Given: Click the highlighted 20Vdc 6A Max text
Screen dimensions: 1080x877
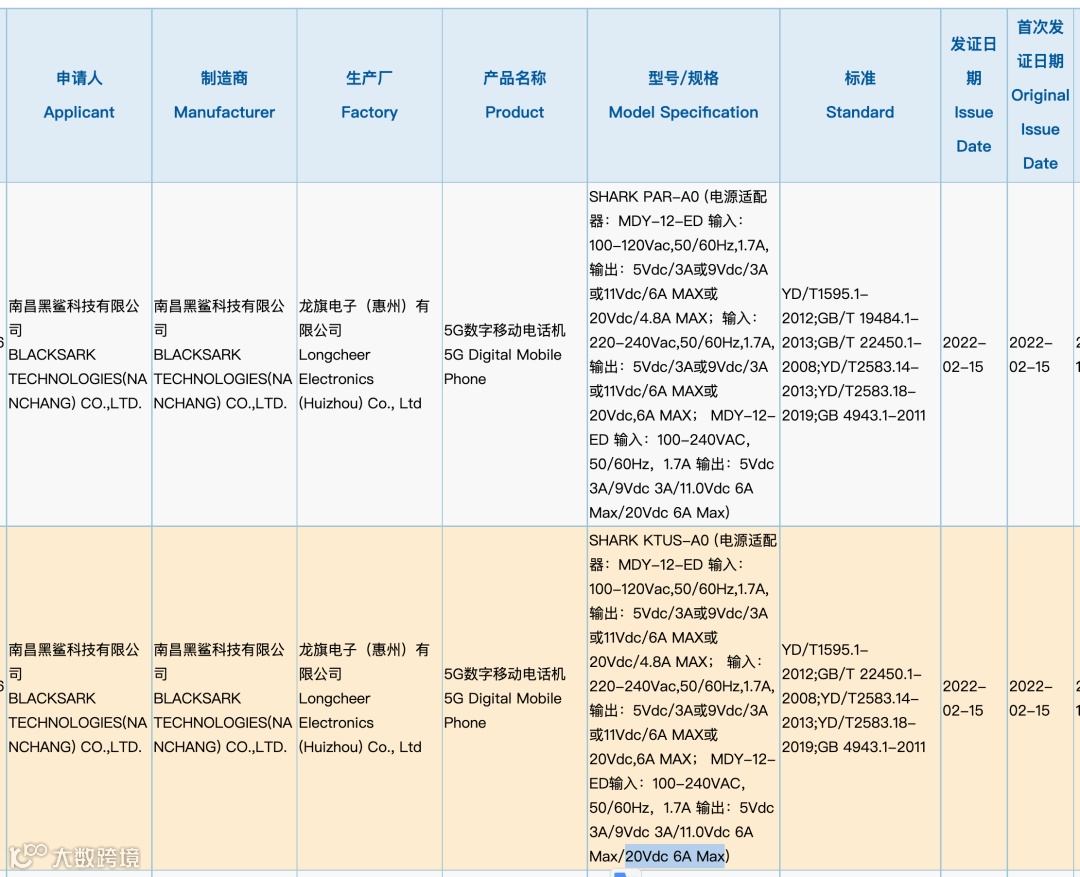Looking at the screenshot, I should point(675,856).
